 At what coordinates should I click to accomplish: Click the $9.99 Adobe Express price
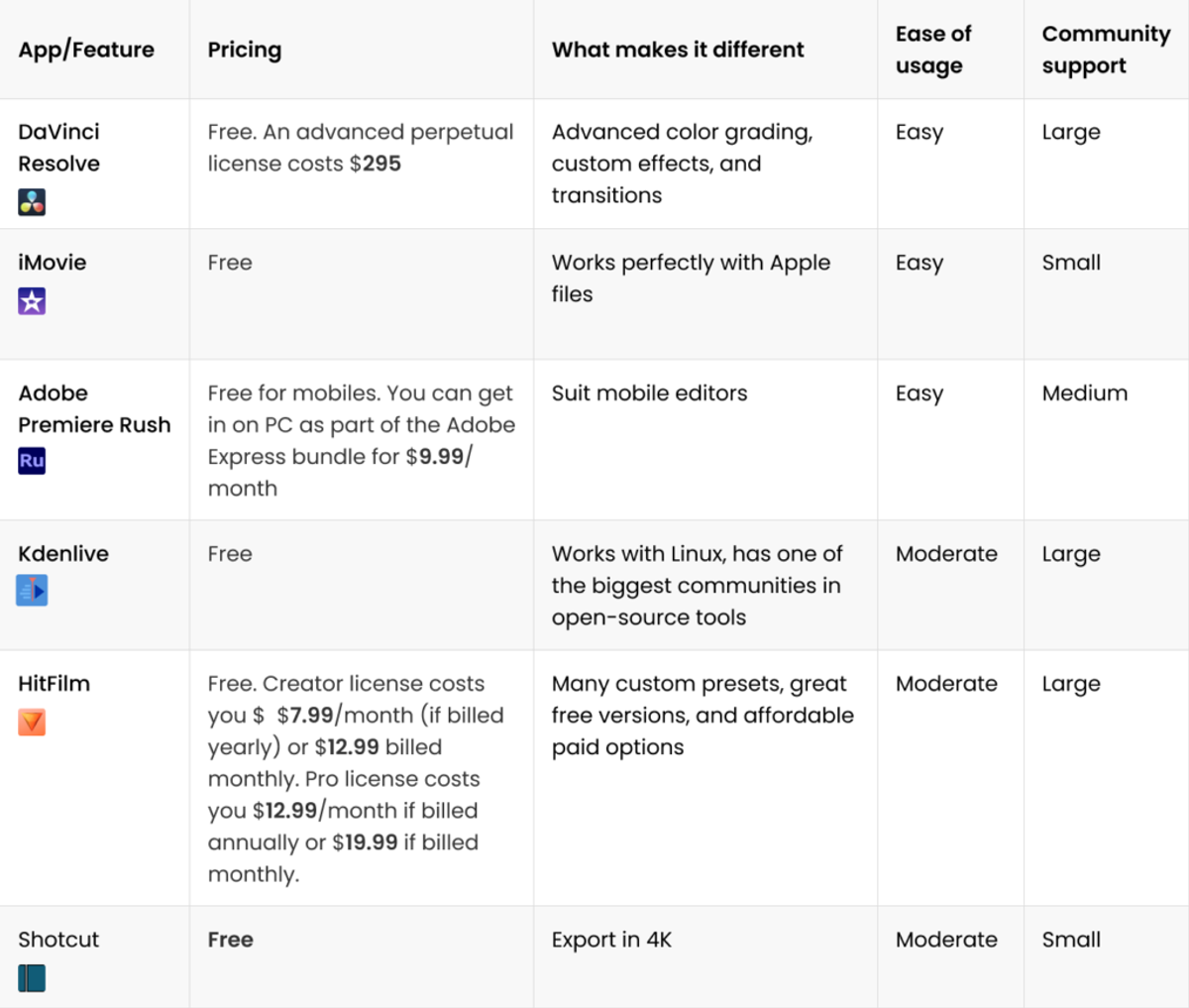[435, 457]
